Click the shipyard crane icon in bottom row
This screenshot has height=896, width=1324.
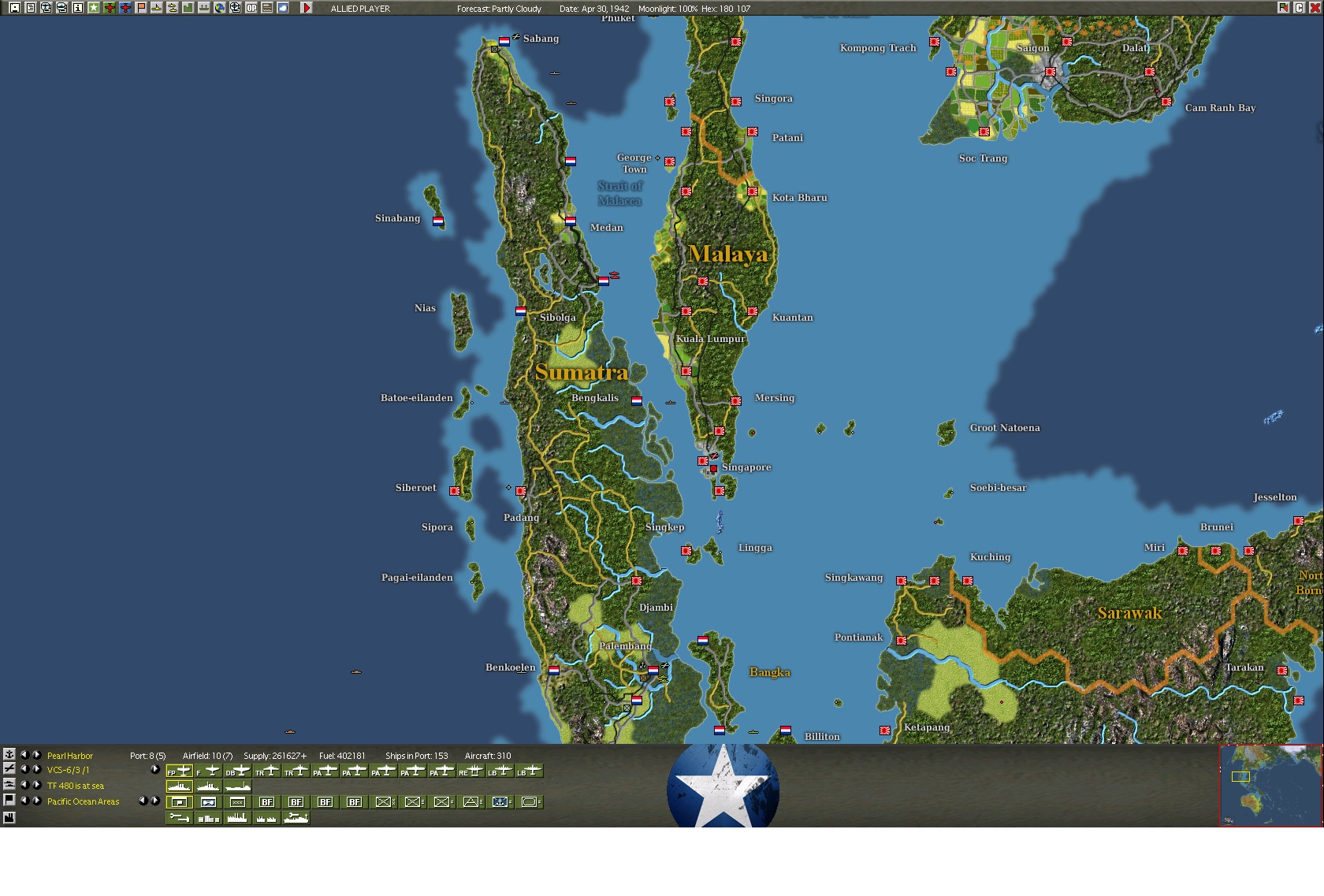296,818
